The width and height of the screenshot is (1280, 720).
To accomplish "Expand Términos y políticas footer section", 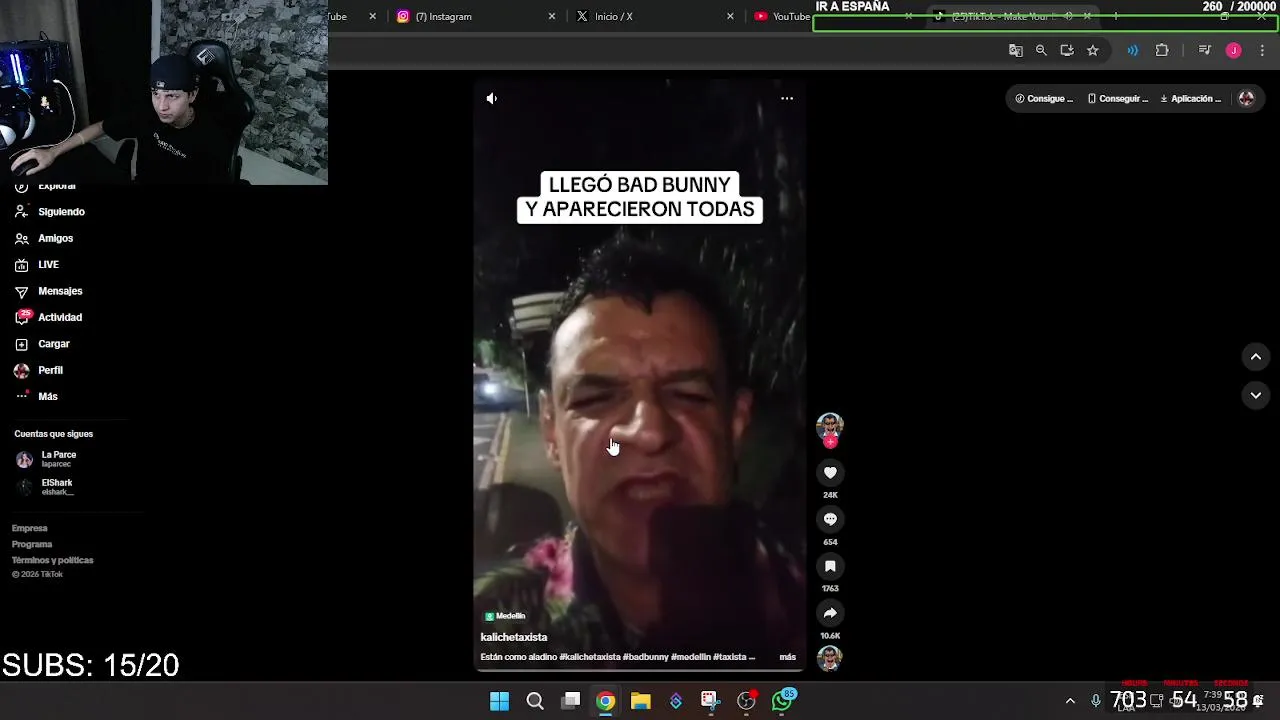I will pos(53,560).
